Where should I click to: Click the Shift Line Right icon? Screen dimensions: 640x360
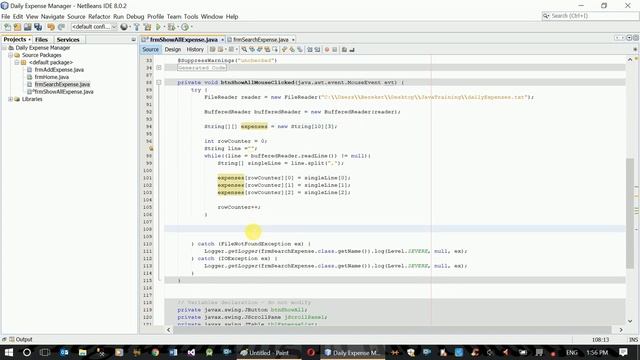318,49
